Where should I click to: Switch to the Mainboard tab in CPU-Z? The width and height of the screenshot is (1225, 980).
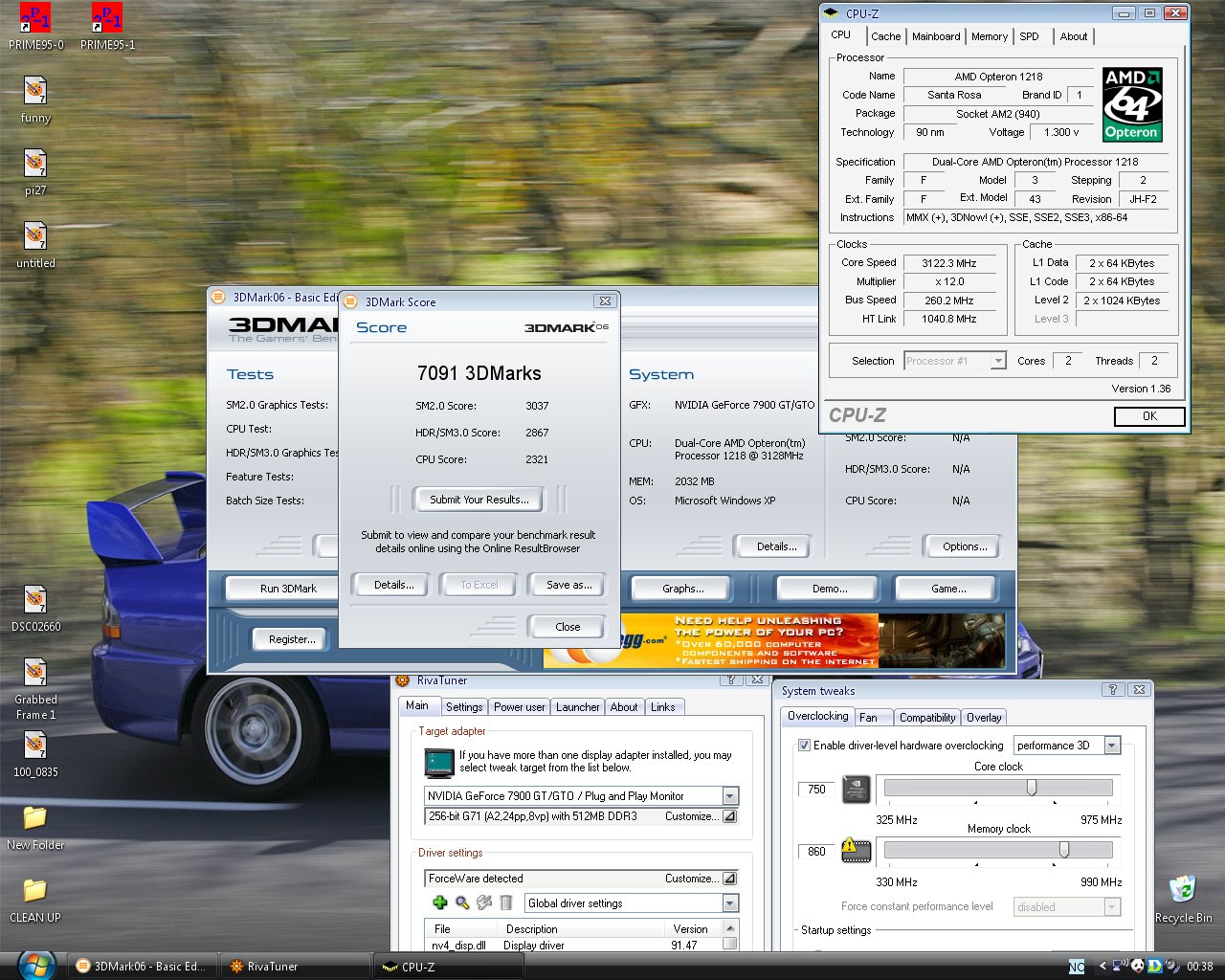coord(936,36)
